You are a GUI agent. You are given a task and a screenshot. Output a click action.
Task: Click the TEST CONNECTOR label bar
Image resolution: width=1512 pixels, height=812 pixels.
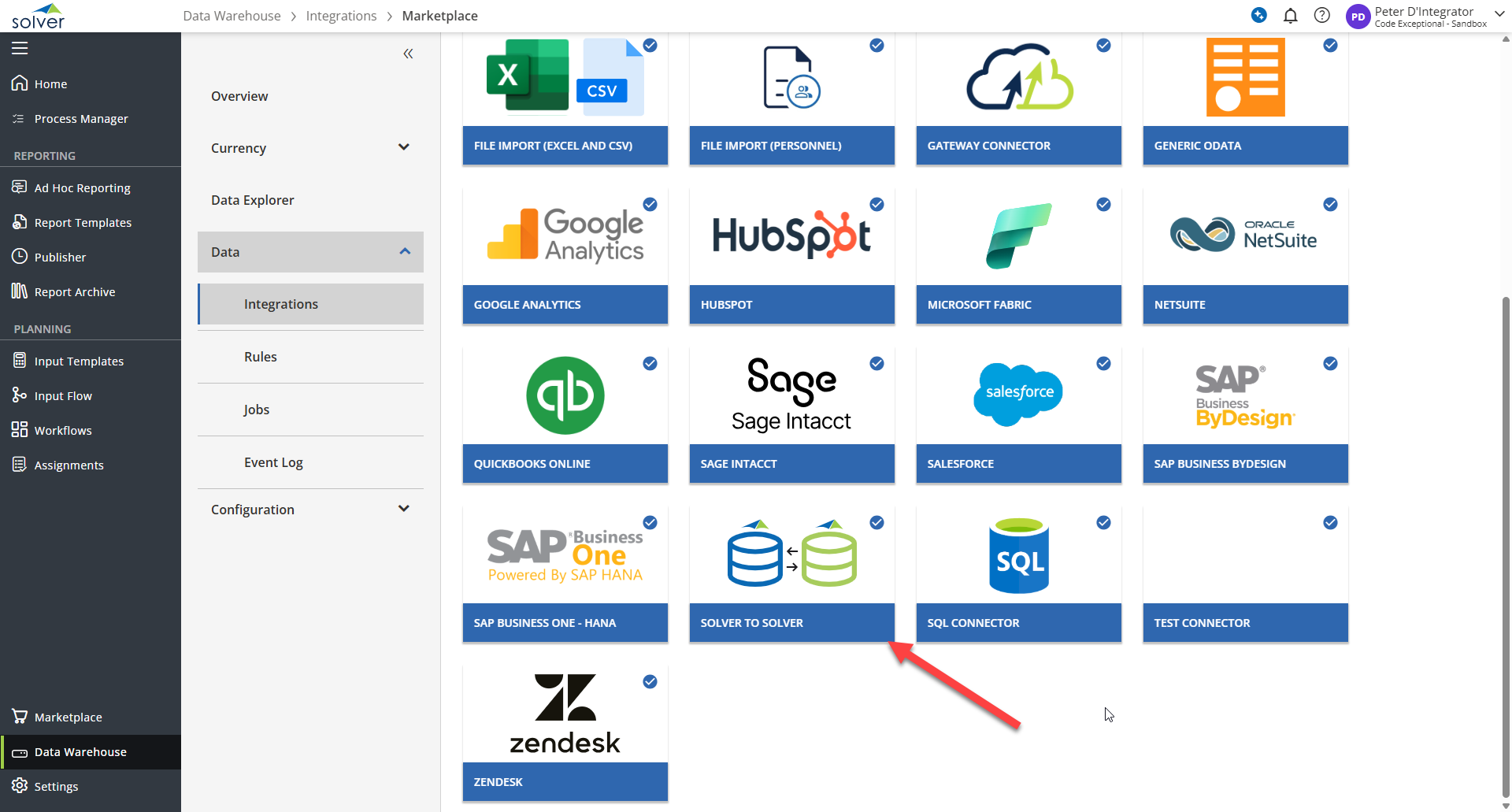[1245, 623]
